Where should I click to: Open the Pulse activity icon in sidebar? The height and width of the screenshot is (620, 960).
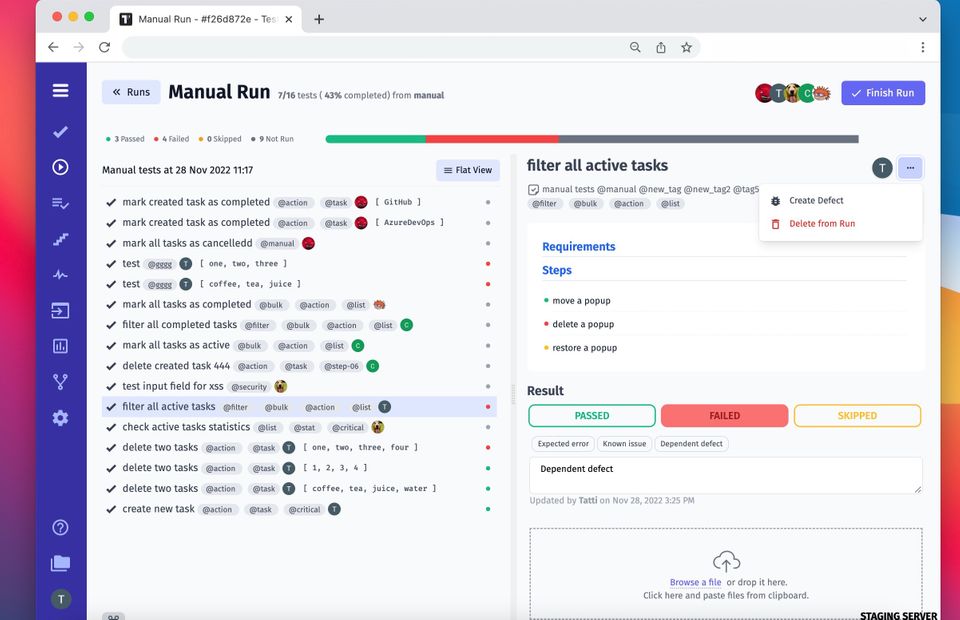60,275
